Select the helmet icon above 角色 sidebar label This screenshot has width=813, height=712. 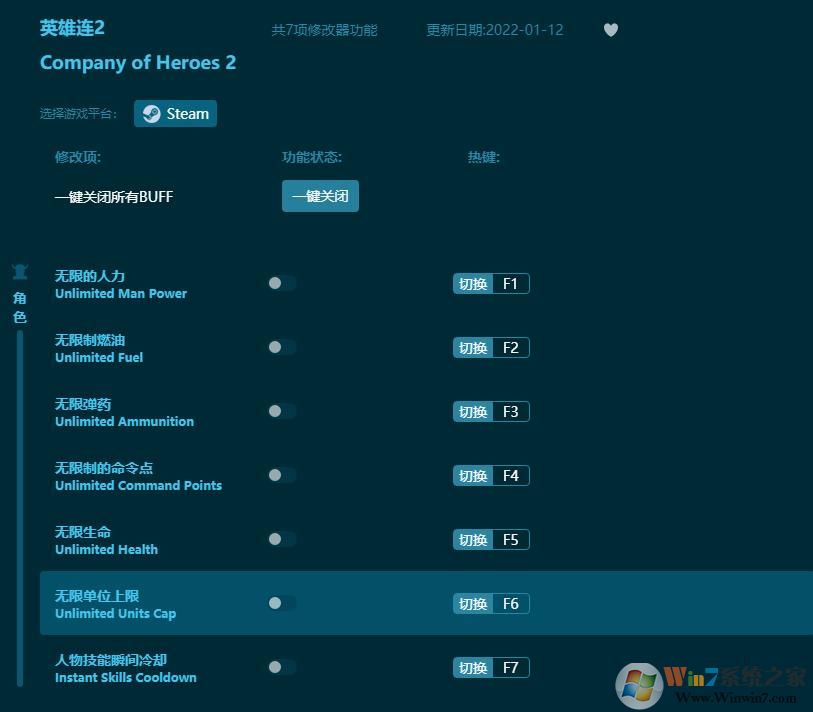coord(20,272)
